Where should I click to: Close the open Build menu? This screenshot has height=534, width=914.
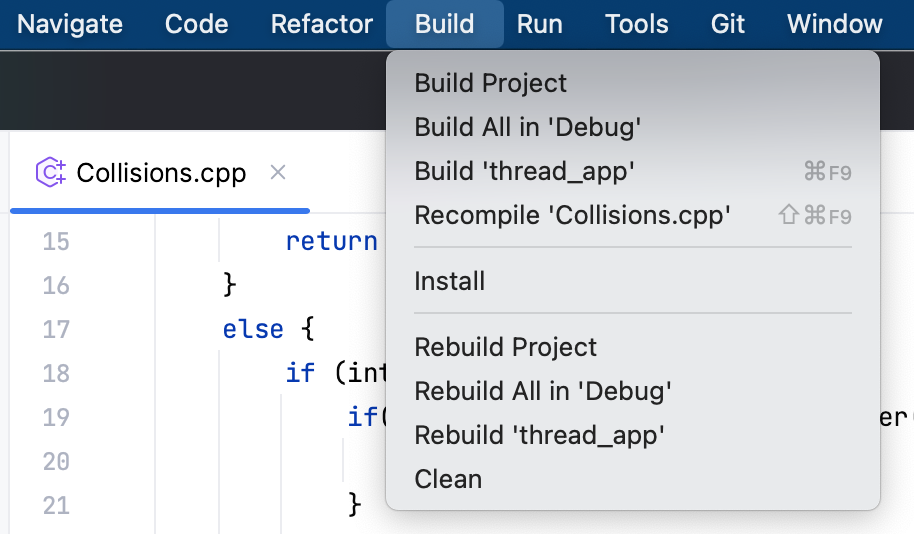[444, 24]
